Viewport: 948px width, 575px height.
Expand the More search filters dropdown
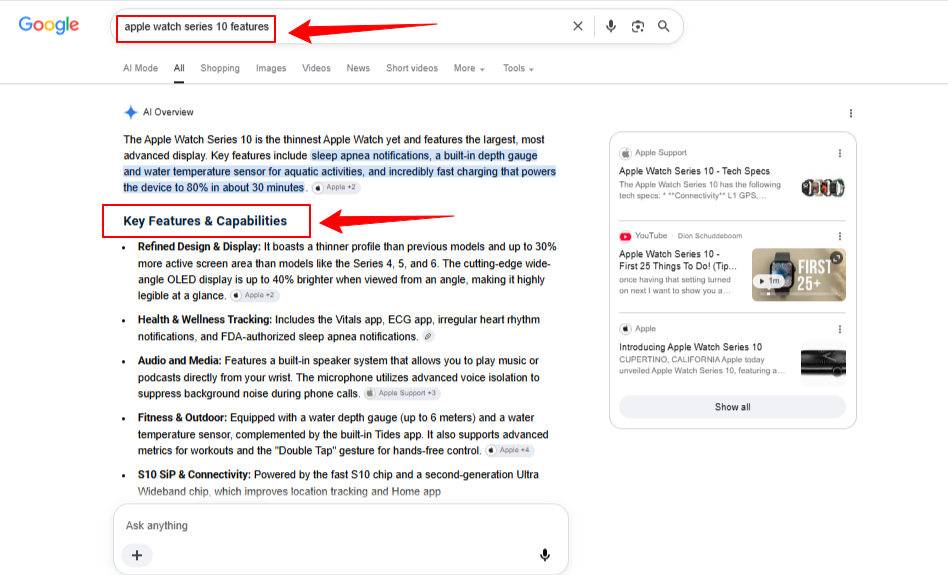(469, 68)
